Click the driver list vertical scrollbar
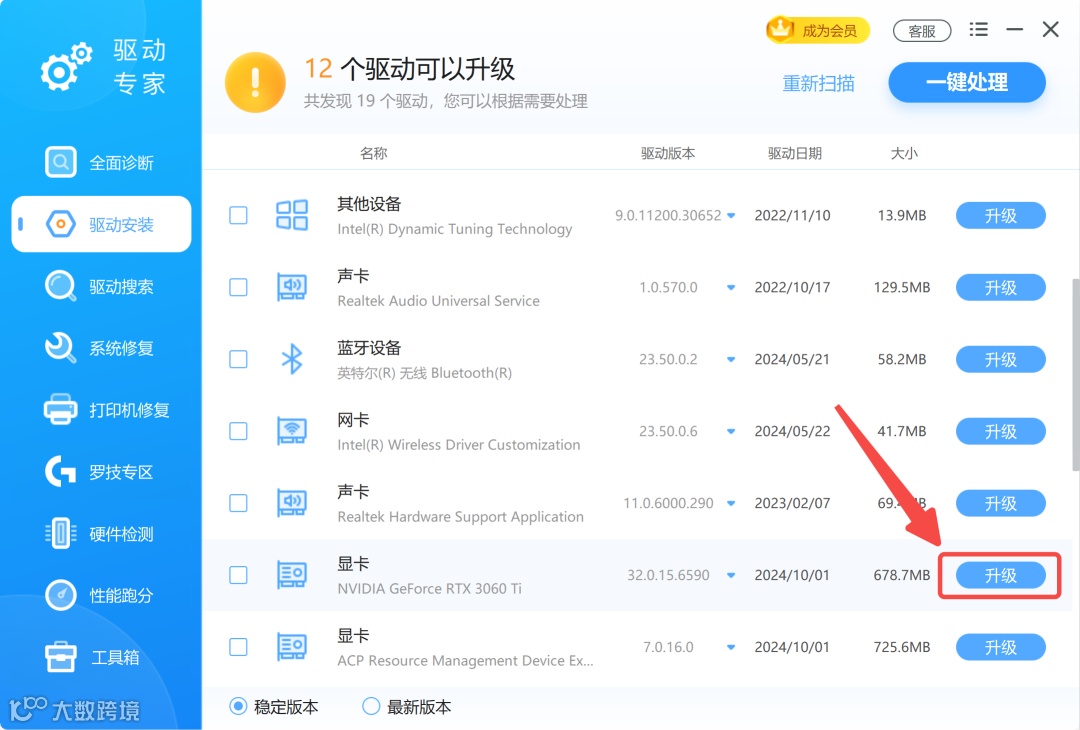Screen dimensions: 1080x730 [x=1076, y=375]
